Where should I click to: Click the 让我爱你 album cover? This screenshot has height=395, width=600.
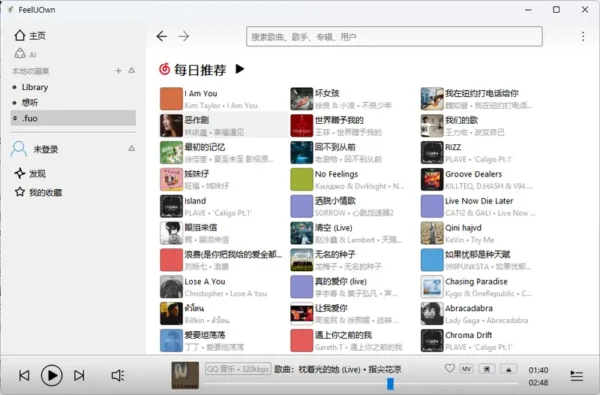click(x=302, y=313)
